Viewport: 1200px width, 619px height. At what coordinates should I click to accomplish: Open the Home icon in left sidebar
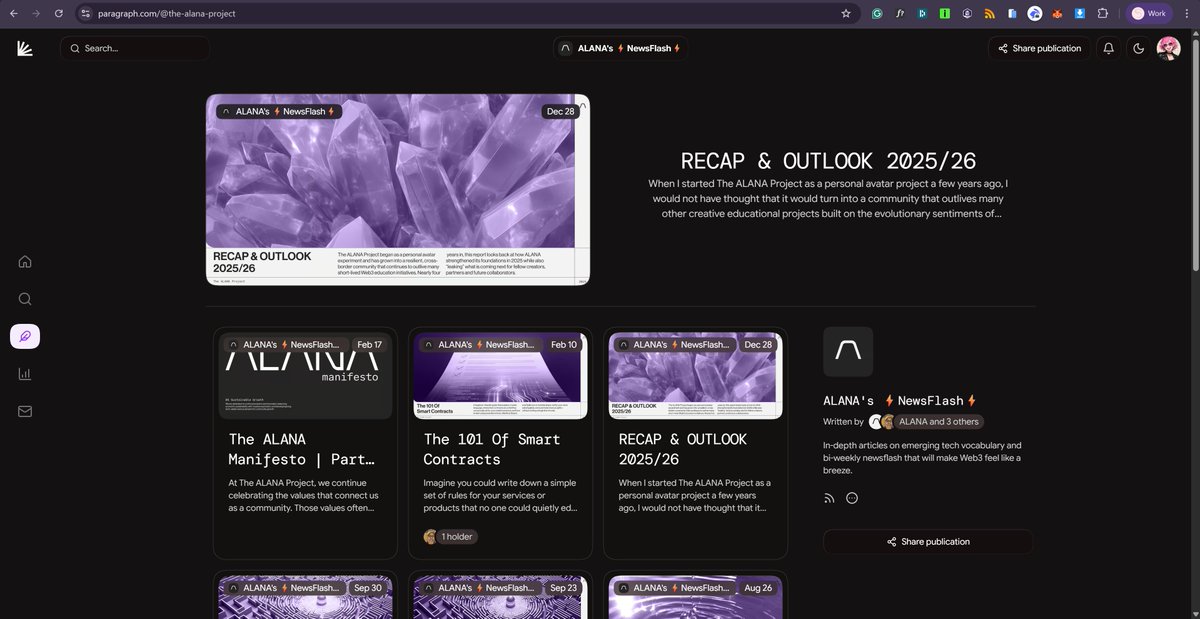[25, 262]
